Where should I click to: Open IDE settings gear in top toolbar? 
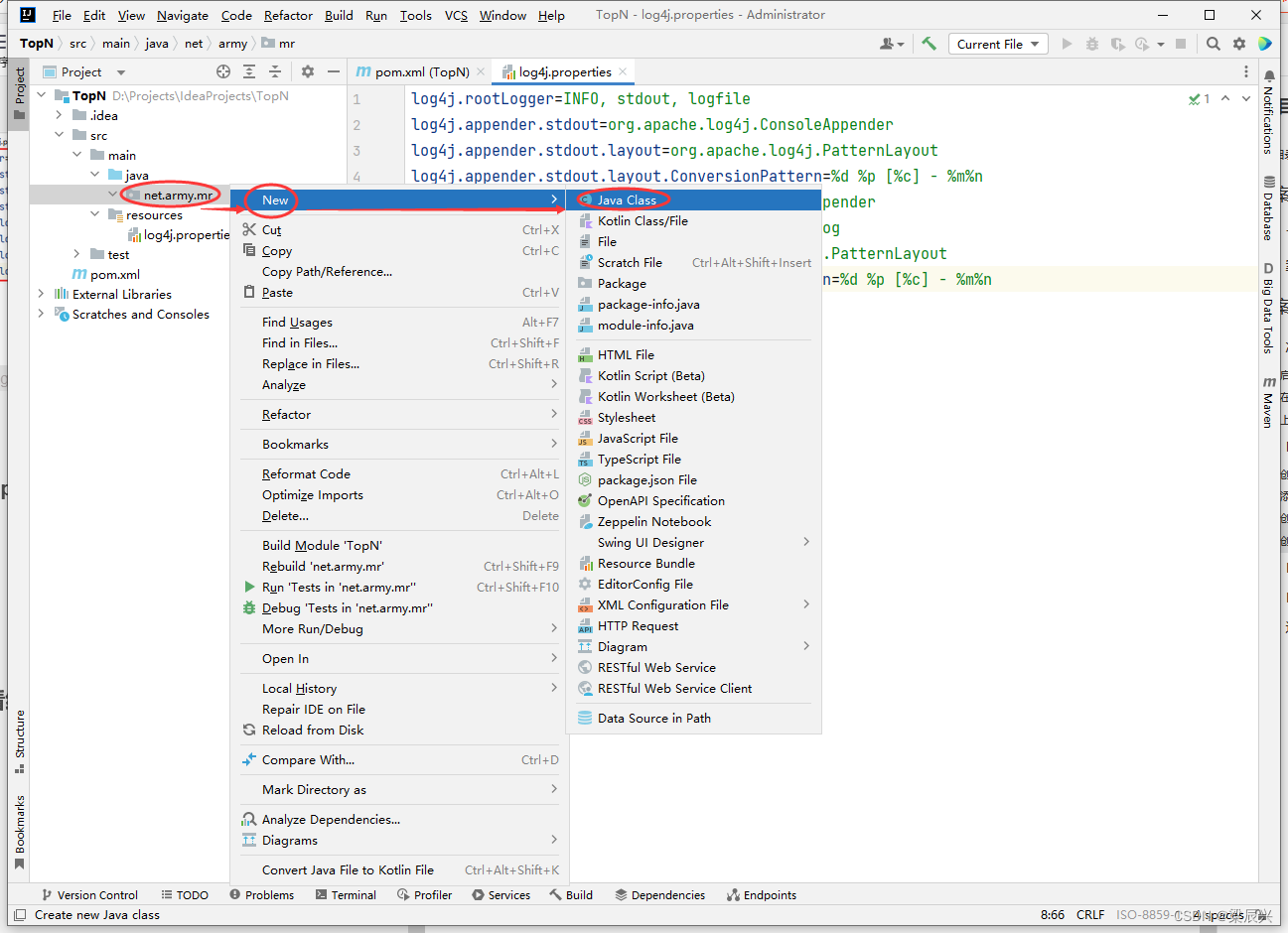coord(1238,44)
